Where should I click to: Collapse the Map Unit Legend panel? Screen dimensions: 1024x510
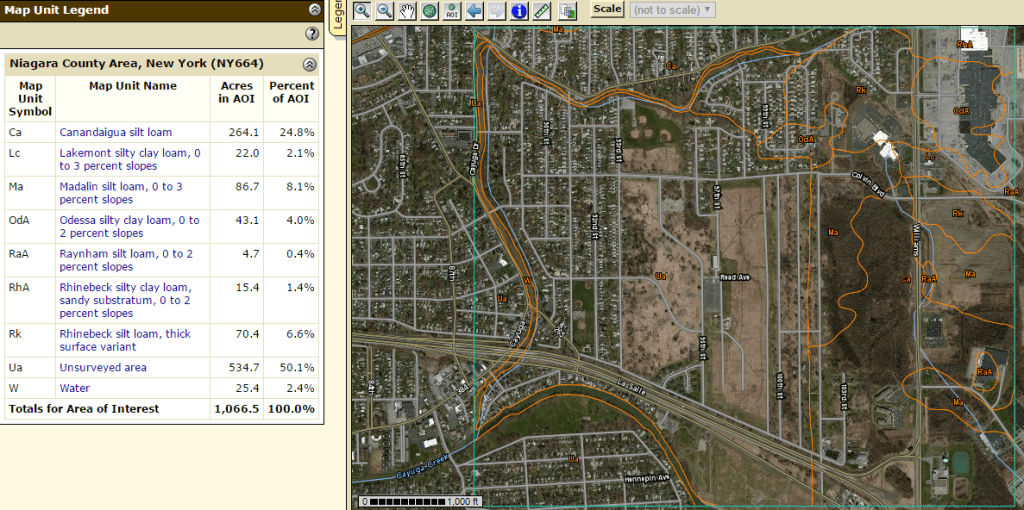tap(315, 10)
